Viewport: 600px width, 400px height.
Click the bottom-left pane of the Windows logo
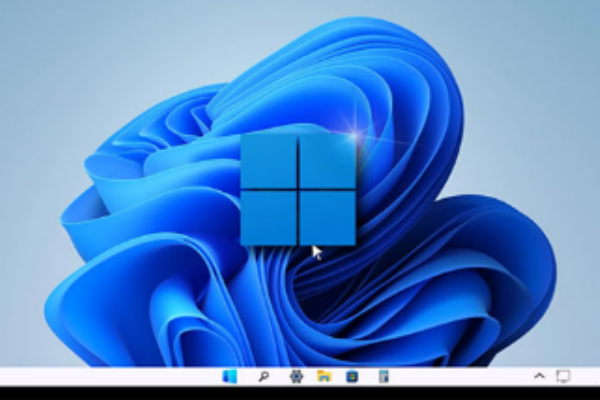click(x=268, y=217)
